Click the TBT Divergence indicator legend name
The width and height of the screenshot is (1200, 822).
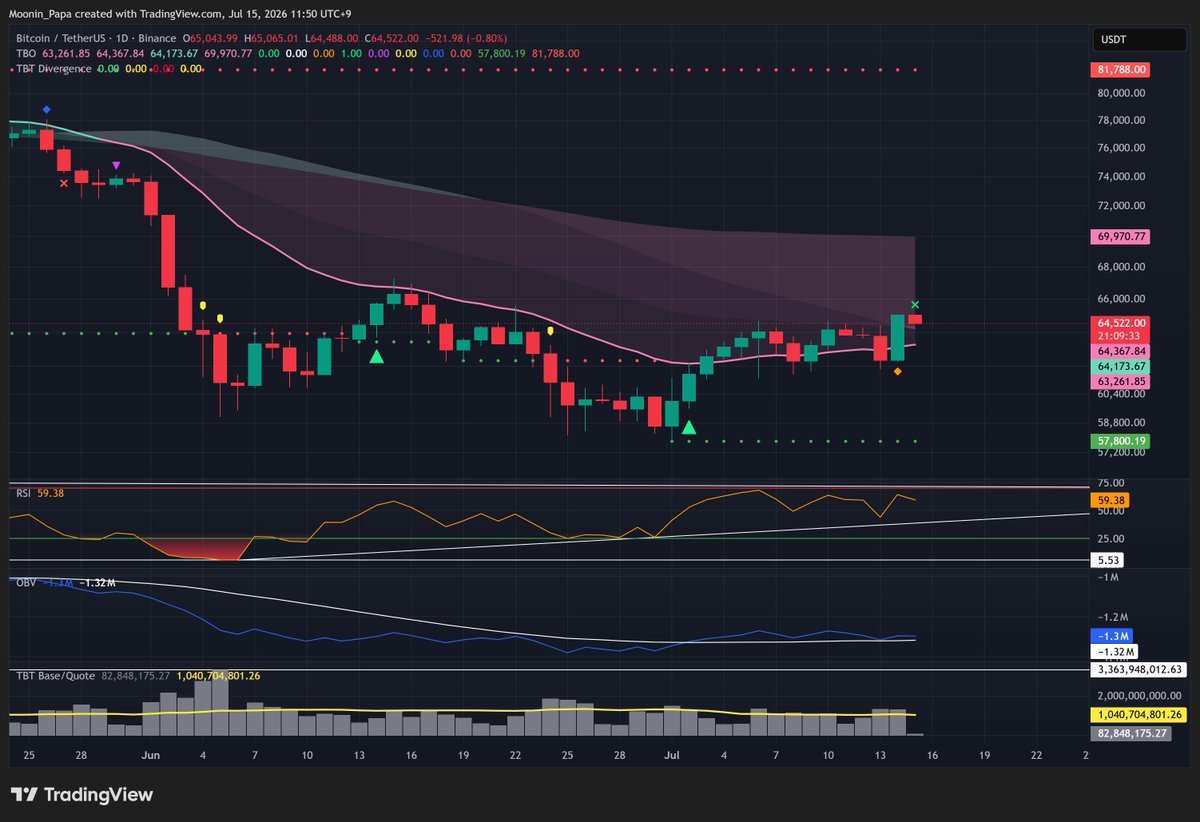pos(53,68)
